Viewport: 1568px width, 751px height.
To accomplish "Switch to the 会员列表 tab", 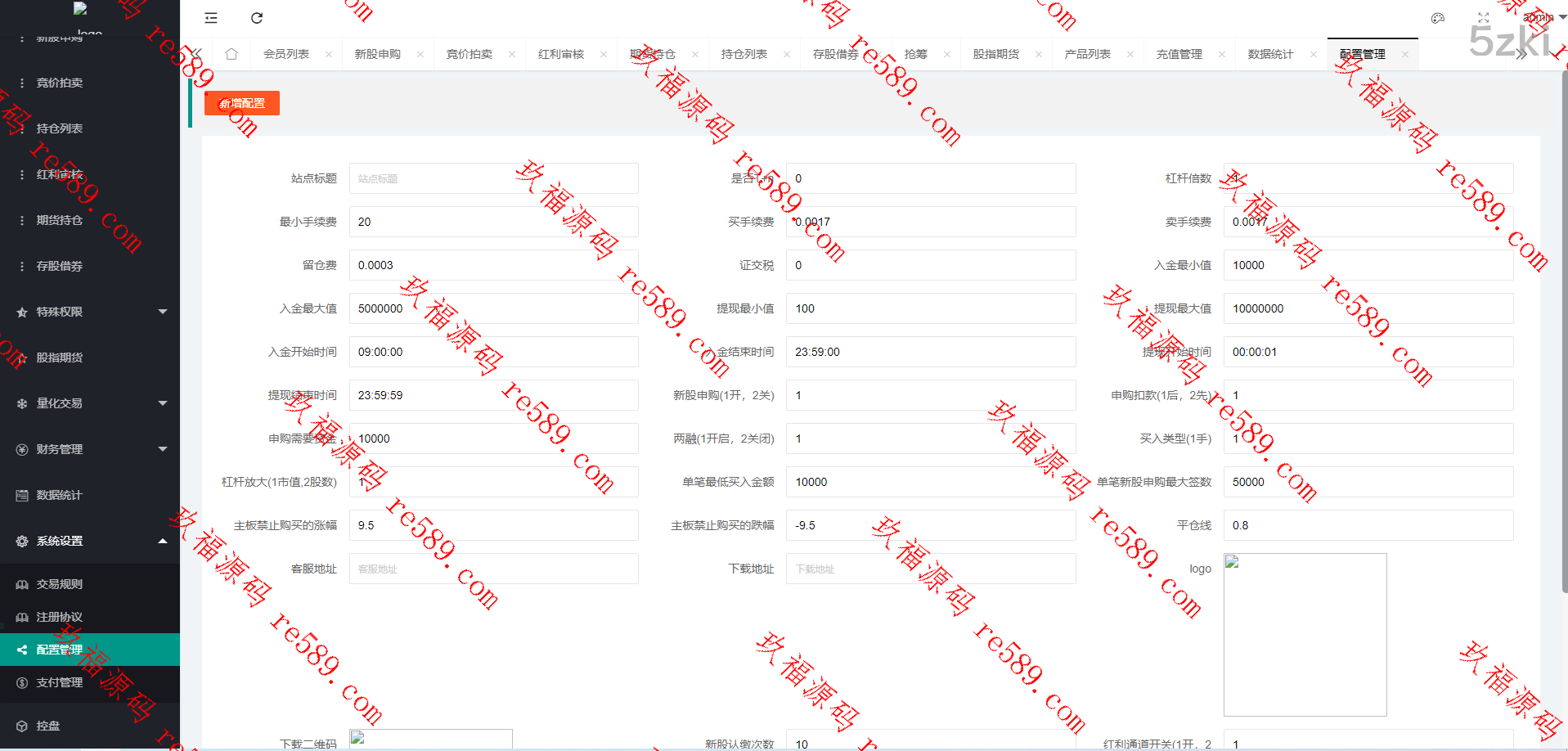I will coord(286,54).
